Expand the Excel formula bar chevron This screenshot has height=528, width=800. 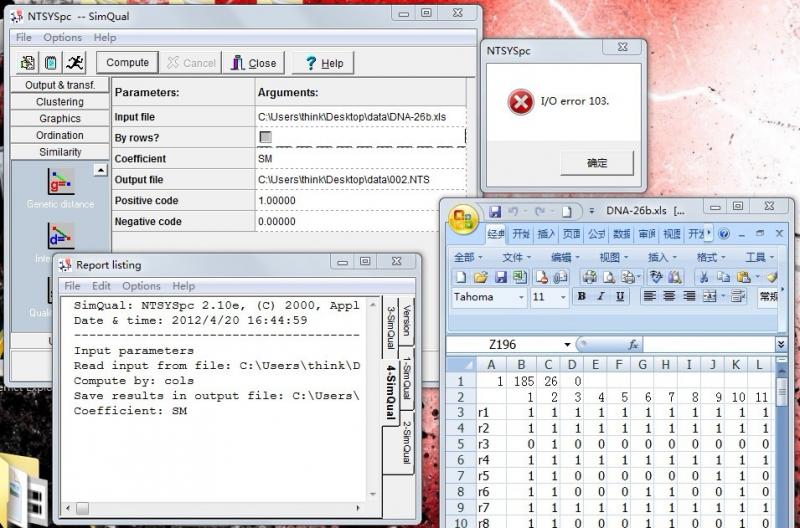781,345
